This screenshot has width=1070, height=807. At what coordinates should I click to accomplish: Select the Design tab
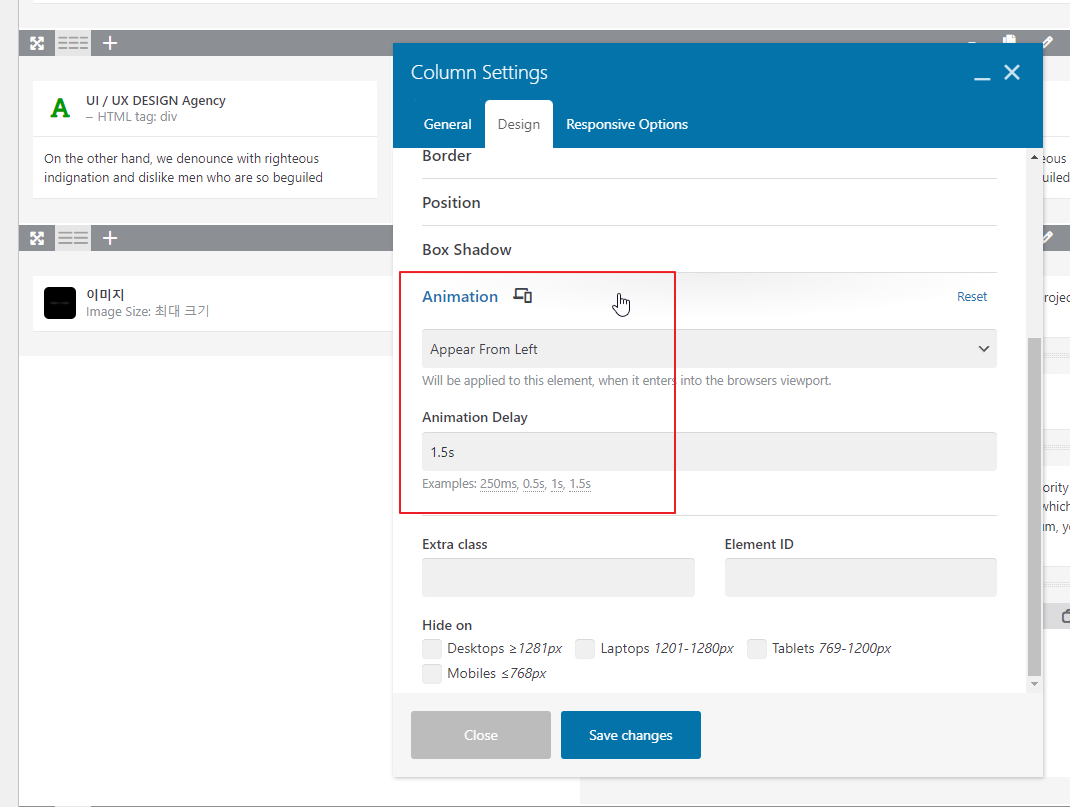[519, 124]
